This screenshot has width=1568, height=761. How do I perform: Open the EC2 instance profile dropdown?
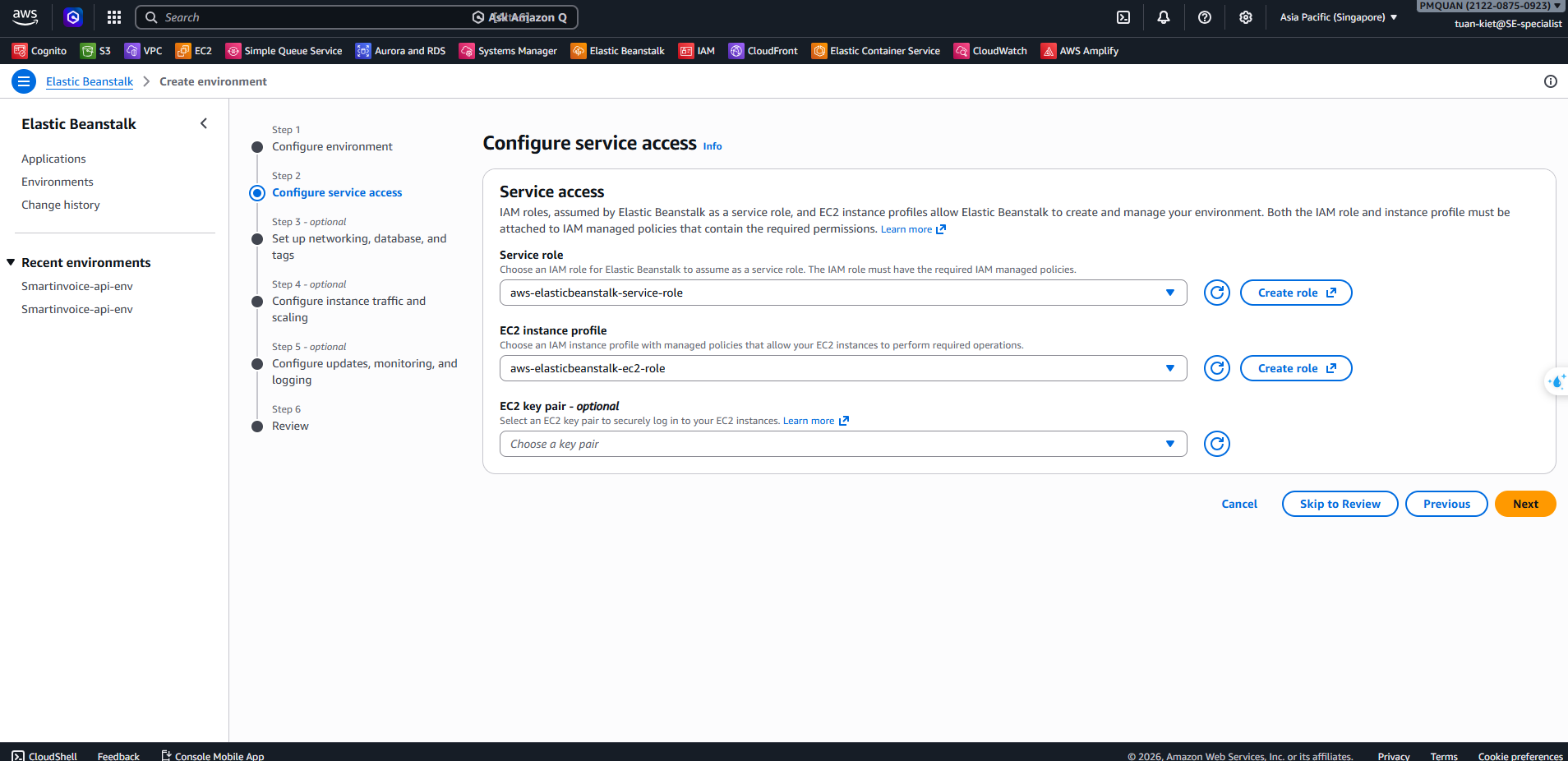pos(842,368)
